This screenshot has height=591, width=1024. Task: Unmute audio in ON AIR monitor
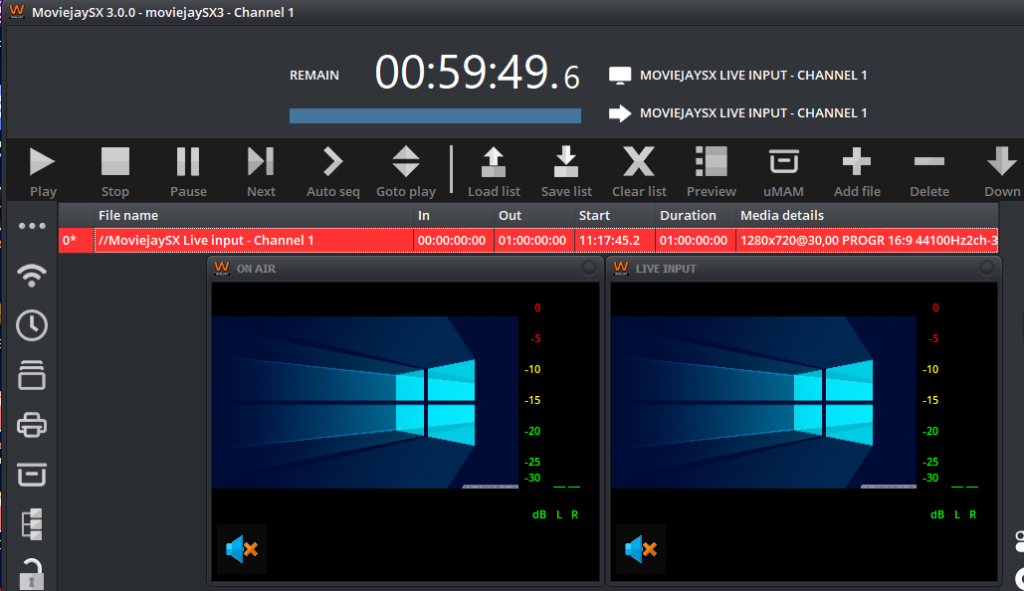(x=242, y=549)
